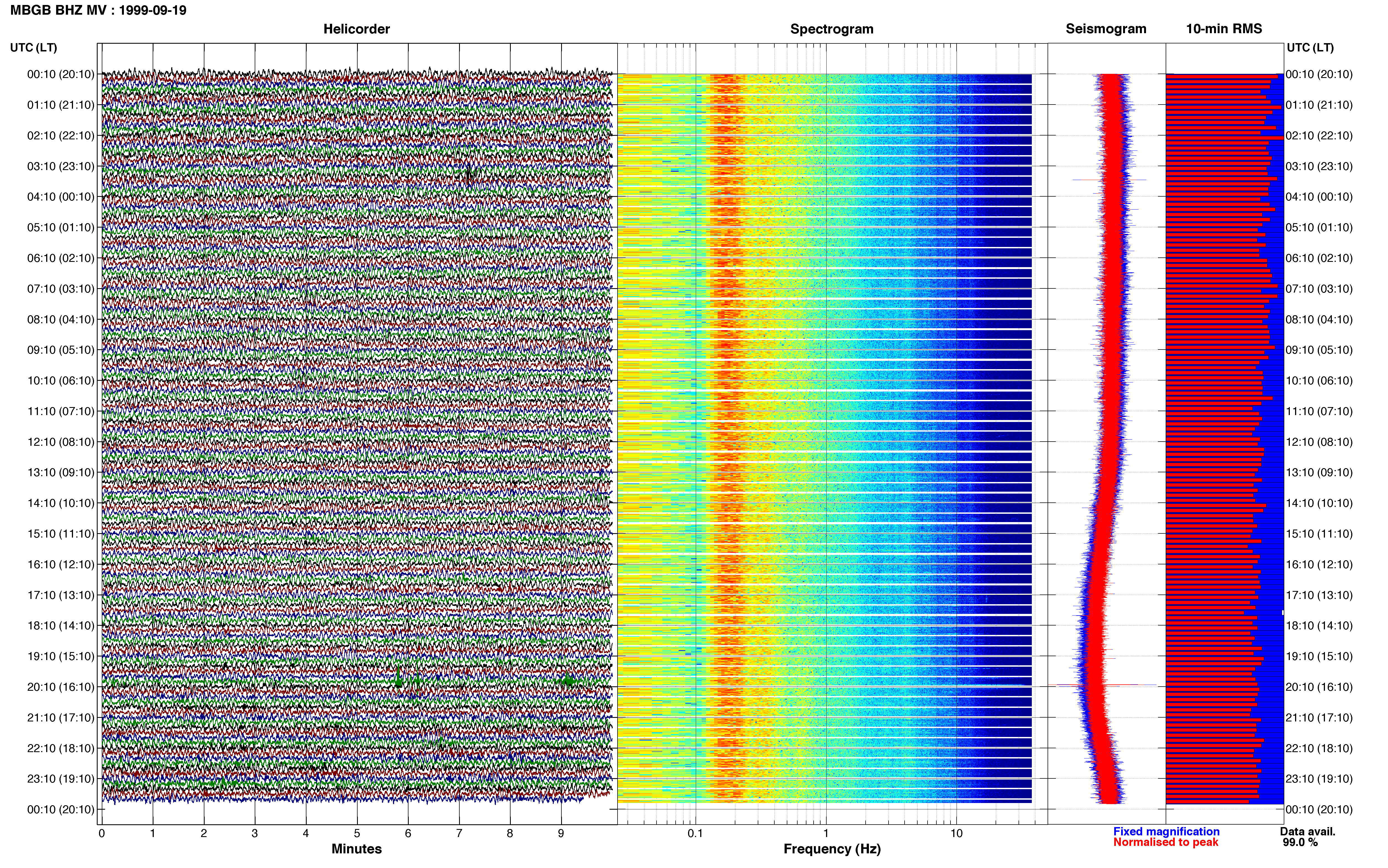Click left time label 15:10 (11:10)
The height and width of the screenshot is (868, 1388).
tap(61, 534)
